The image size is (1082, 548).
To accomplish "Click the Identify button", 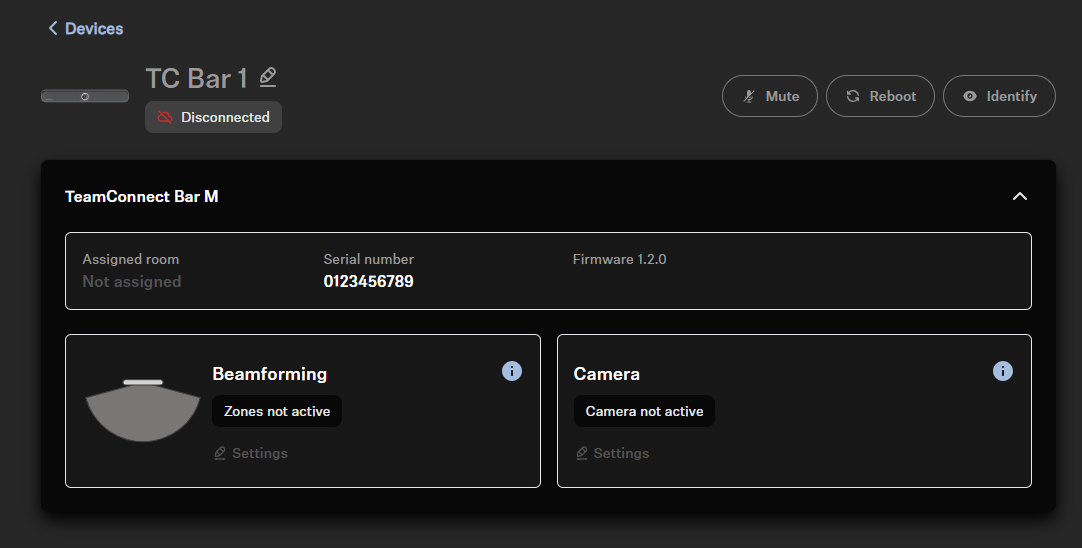I will (999, 96).
